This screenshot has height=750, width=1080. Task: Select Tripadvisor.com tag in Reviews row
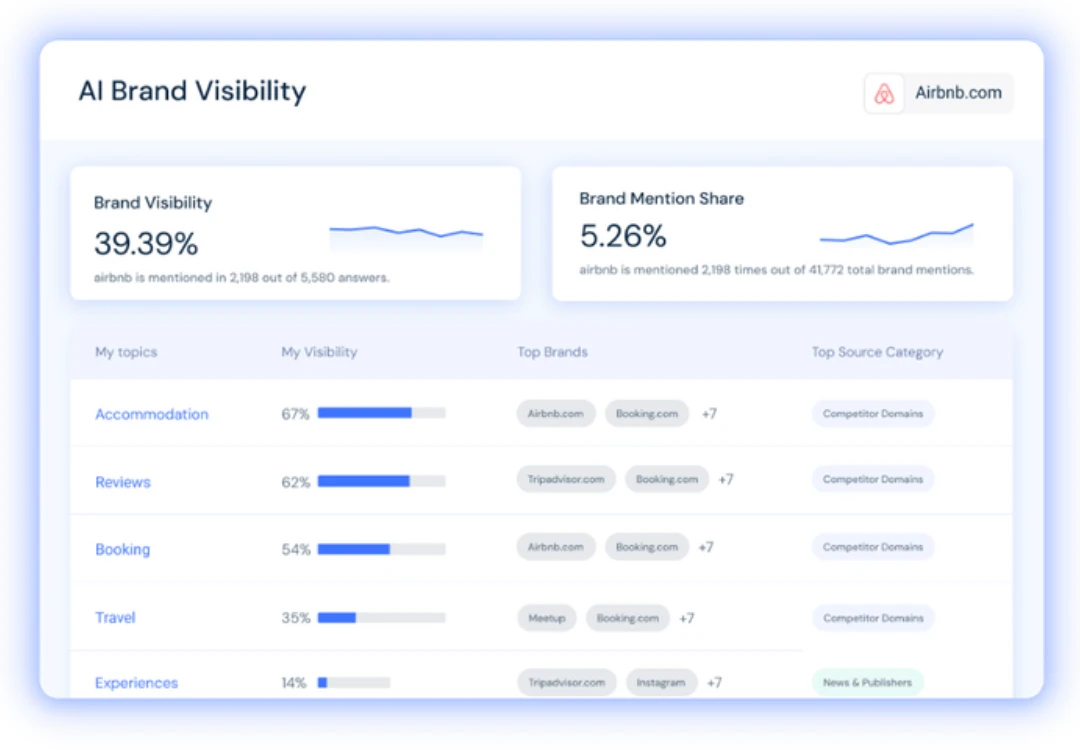(x=566, y=479)
